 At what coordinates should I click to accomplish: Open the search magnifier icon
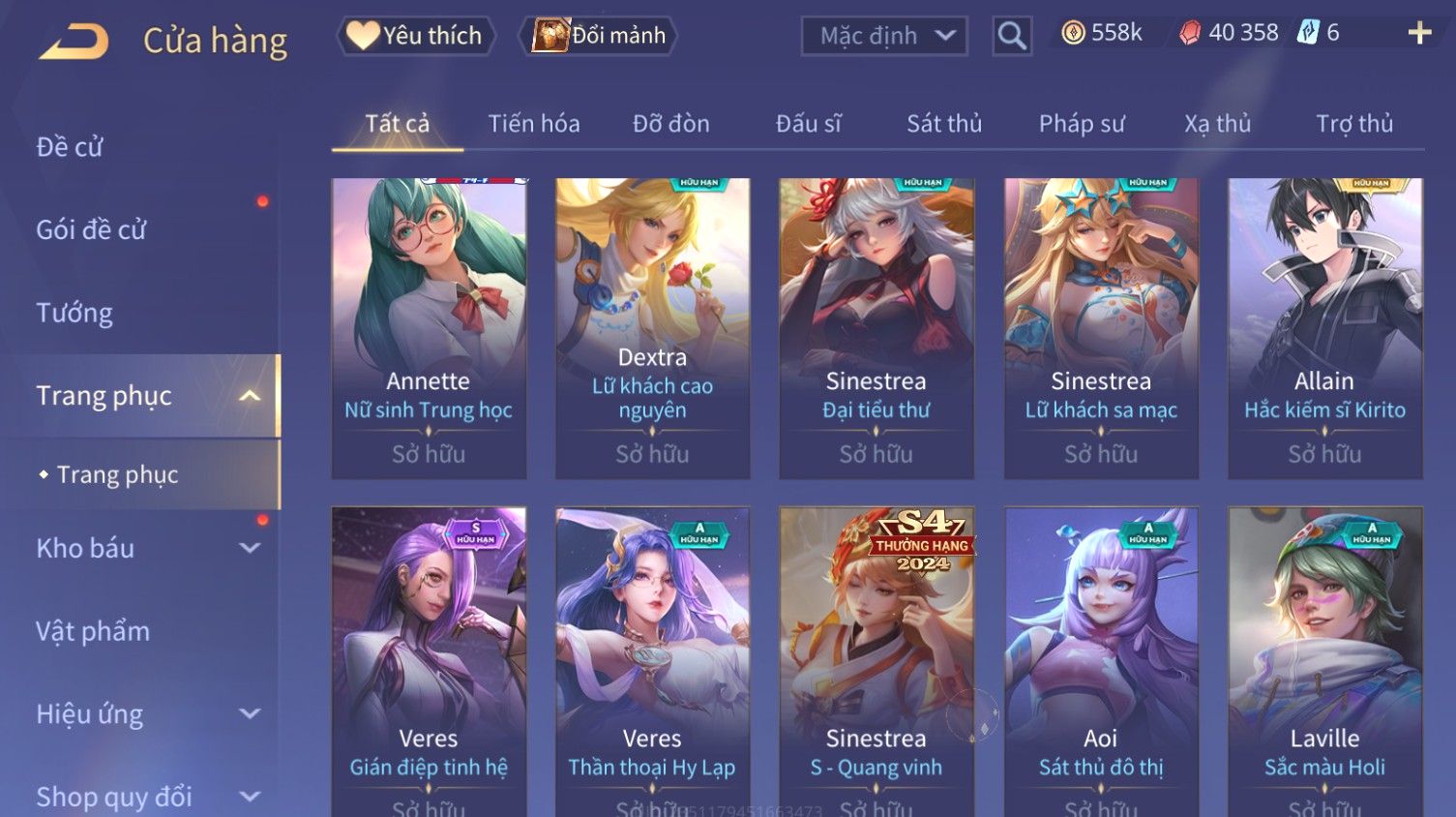[x=1012, y=36]
